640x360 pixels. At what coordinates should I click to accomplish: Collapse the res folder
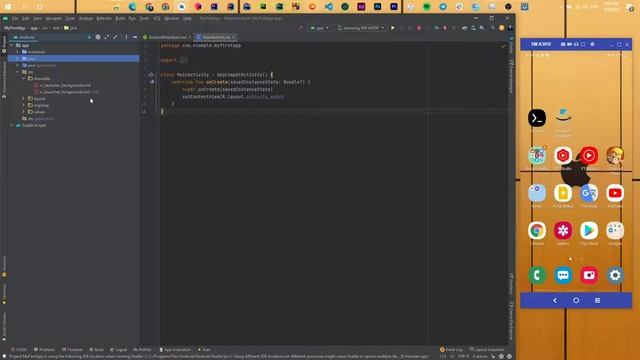pos(18,72)
